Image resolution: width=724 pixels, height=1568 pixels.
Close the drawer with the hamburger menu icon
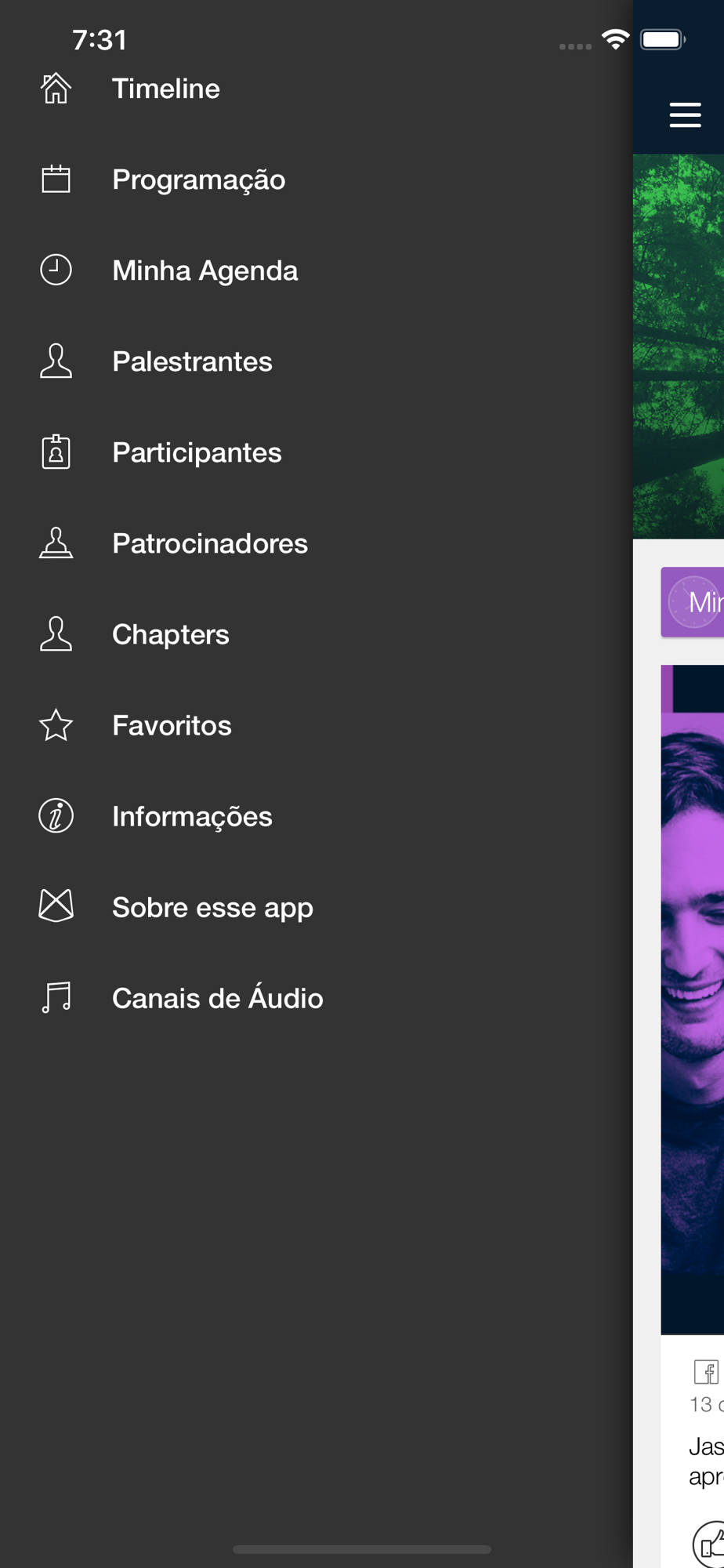(x=685, y=115)
